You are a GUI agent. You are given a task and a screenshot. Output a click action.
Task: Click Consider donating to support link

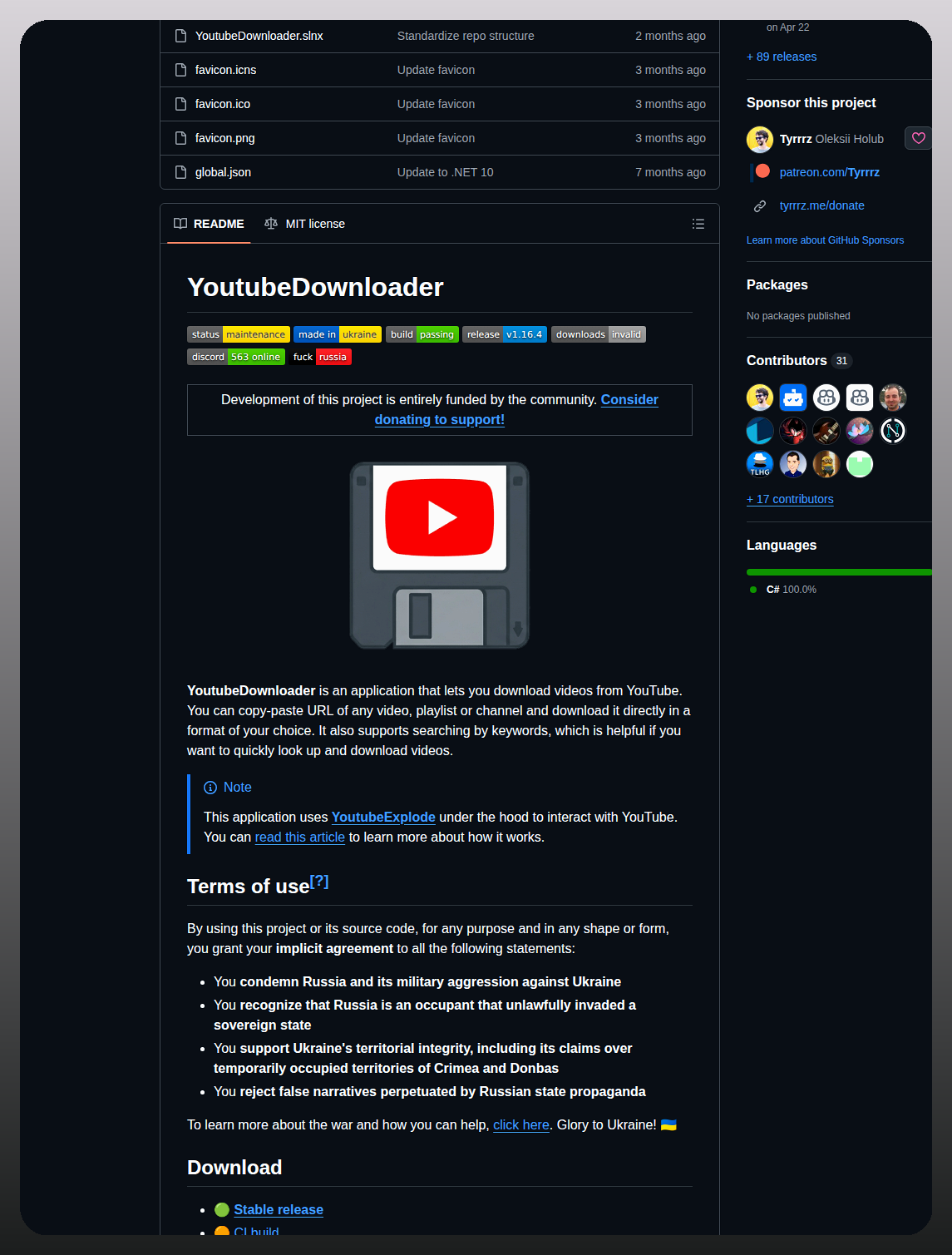tap(516, 409)
